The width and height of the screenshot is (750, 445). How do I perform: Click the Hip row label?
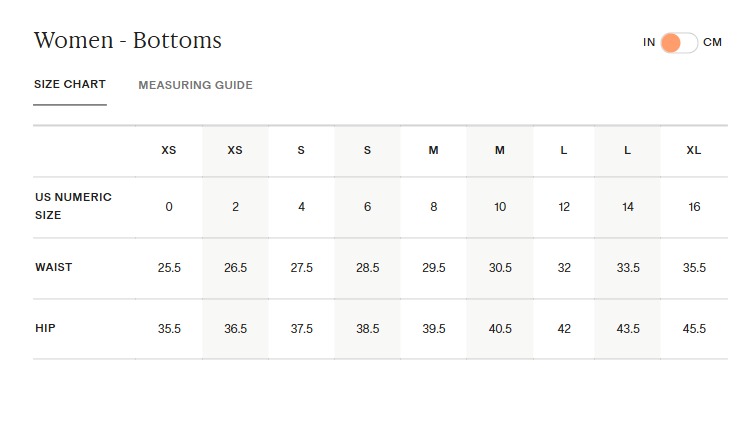coord(45,328)
